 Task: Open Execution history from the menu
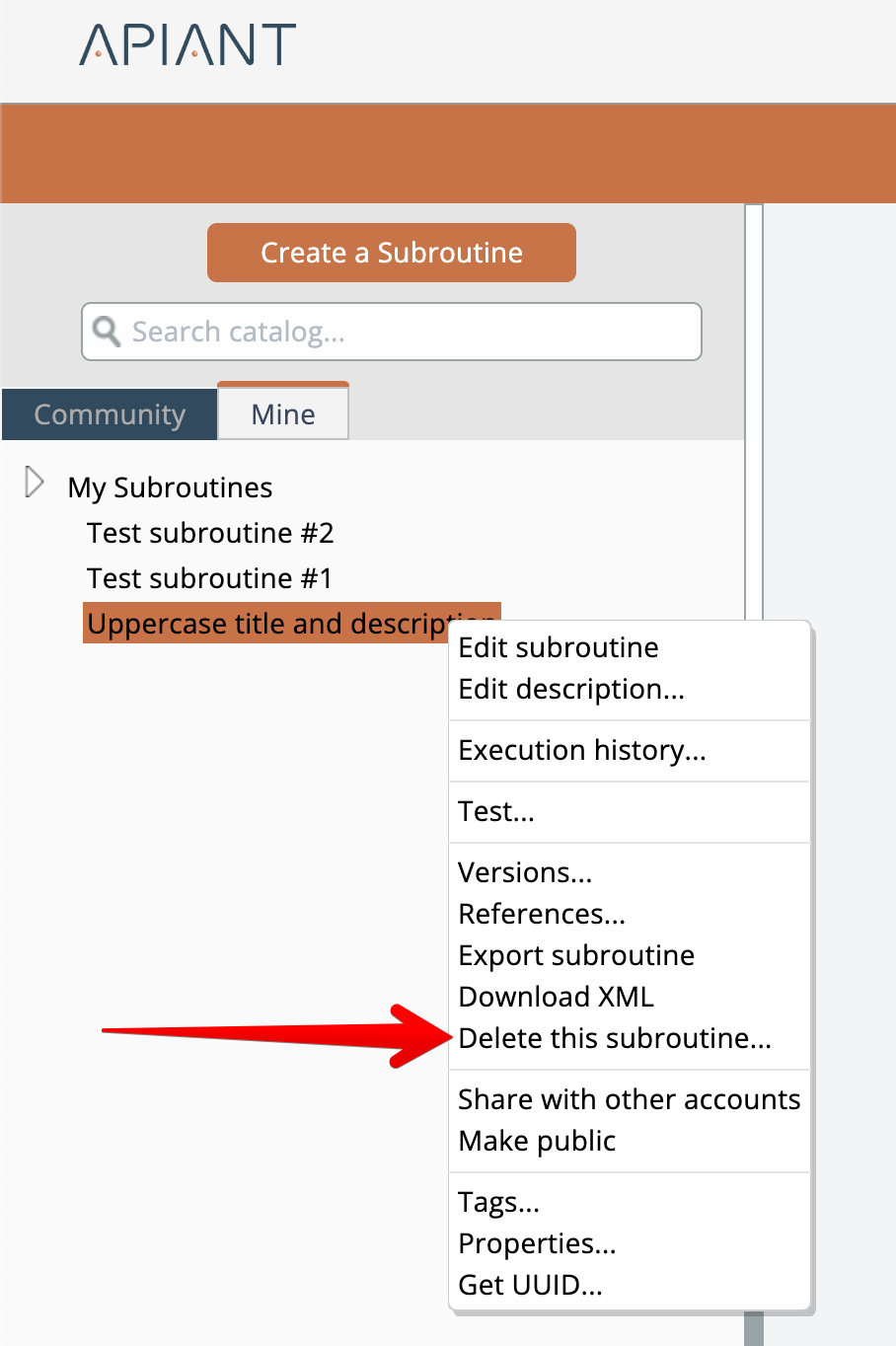(582, 750)
